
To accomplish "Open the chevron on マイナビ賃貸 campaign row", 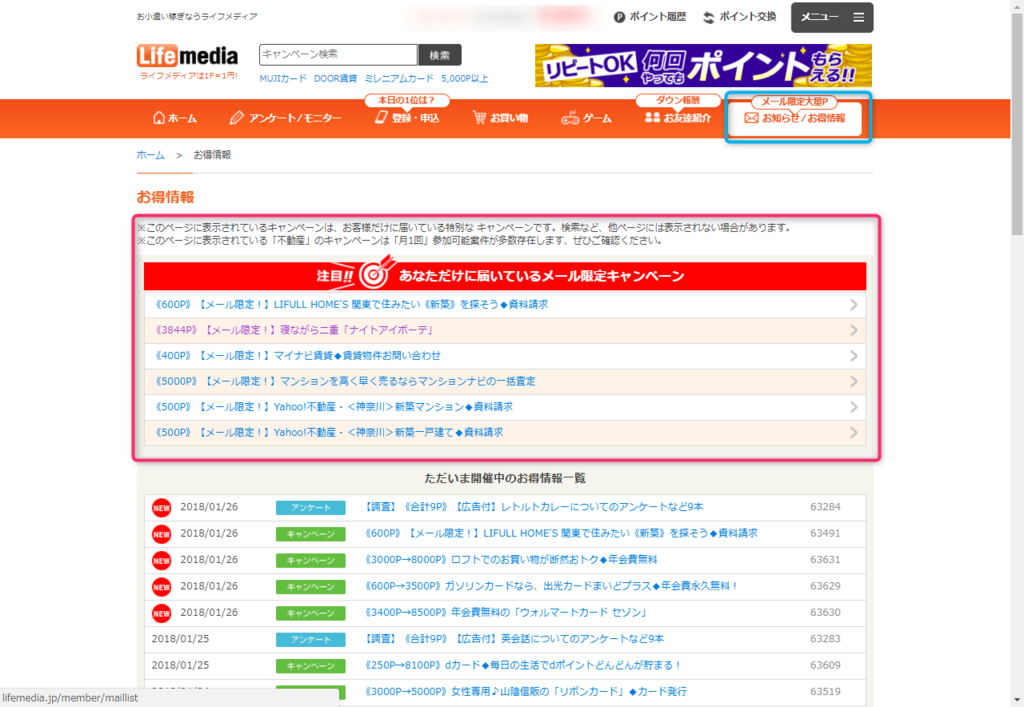I will (x=854, y=356).
